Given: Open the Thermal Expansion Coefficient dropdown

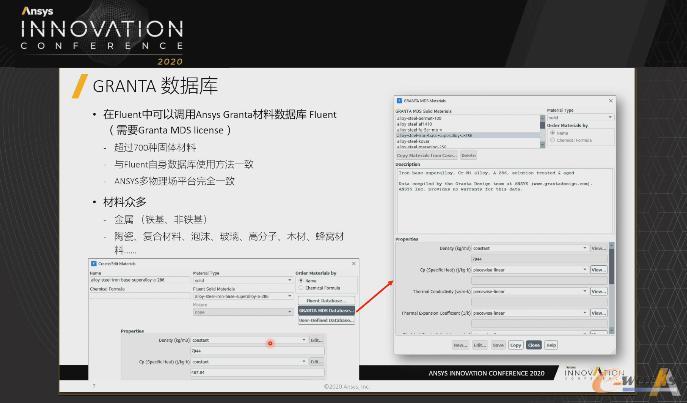Looking at the screenshot, I should tap(529, 313).
